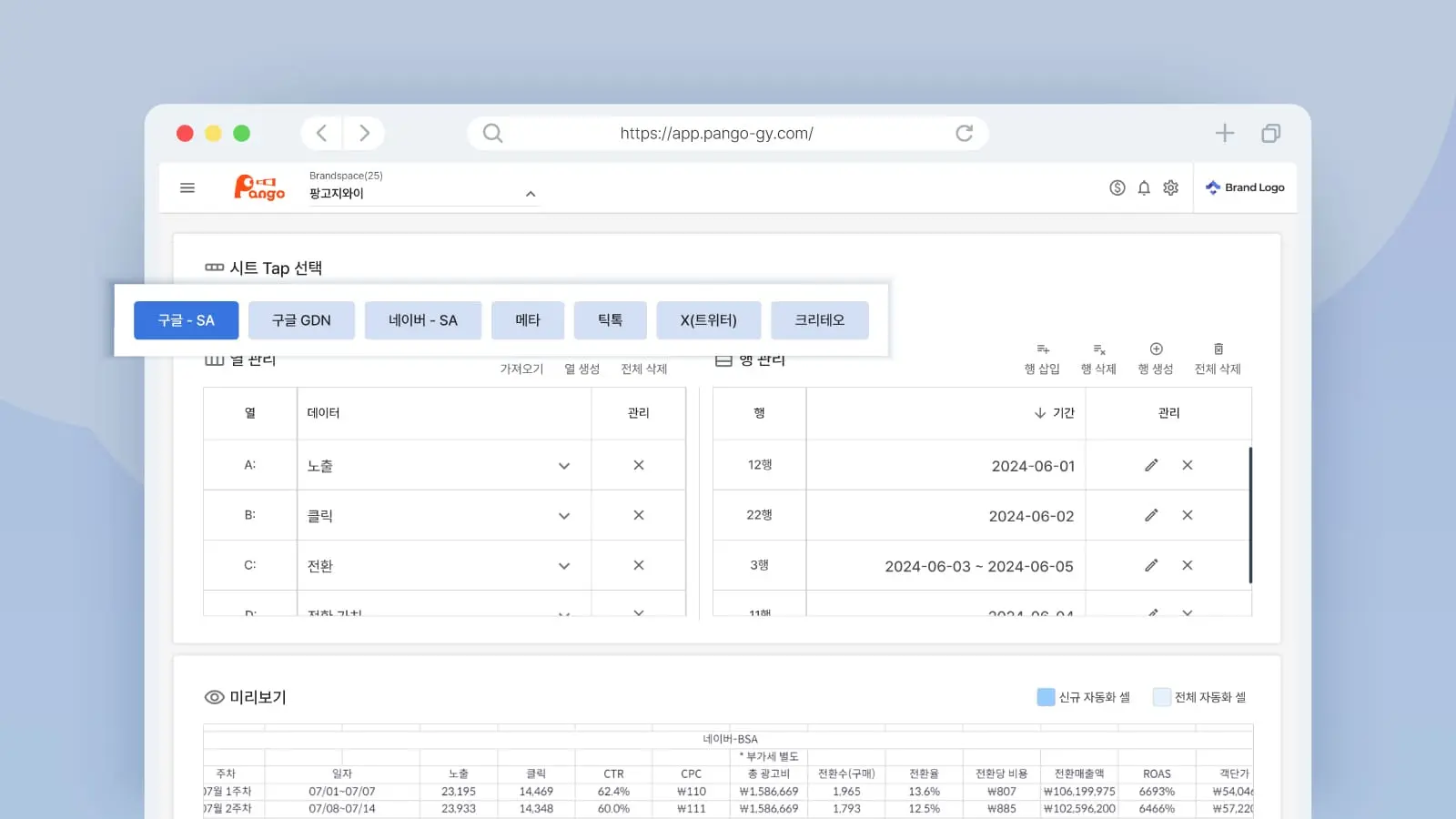1456x819 pixels.
Task: Open the notifications bell
Action: point(1144,187)
